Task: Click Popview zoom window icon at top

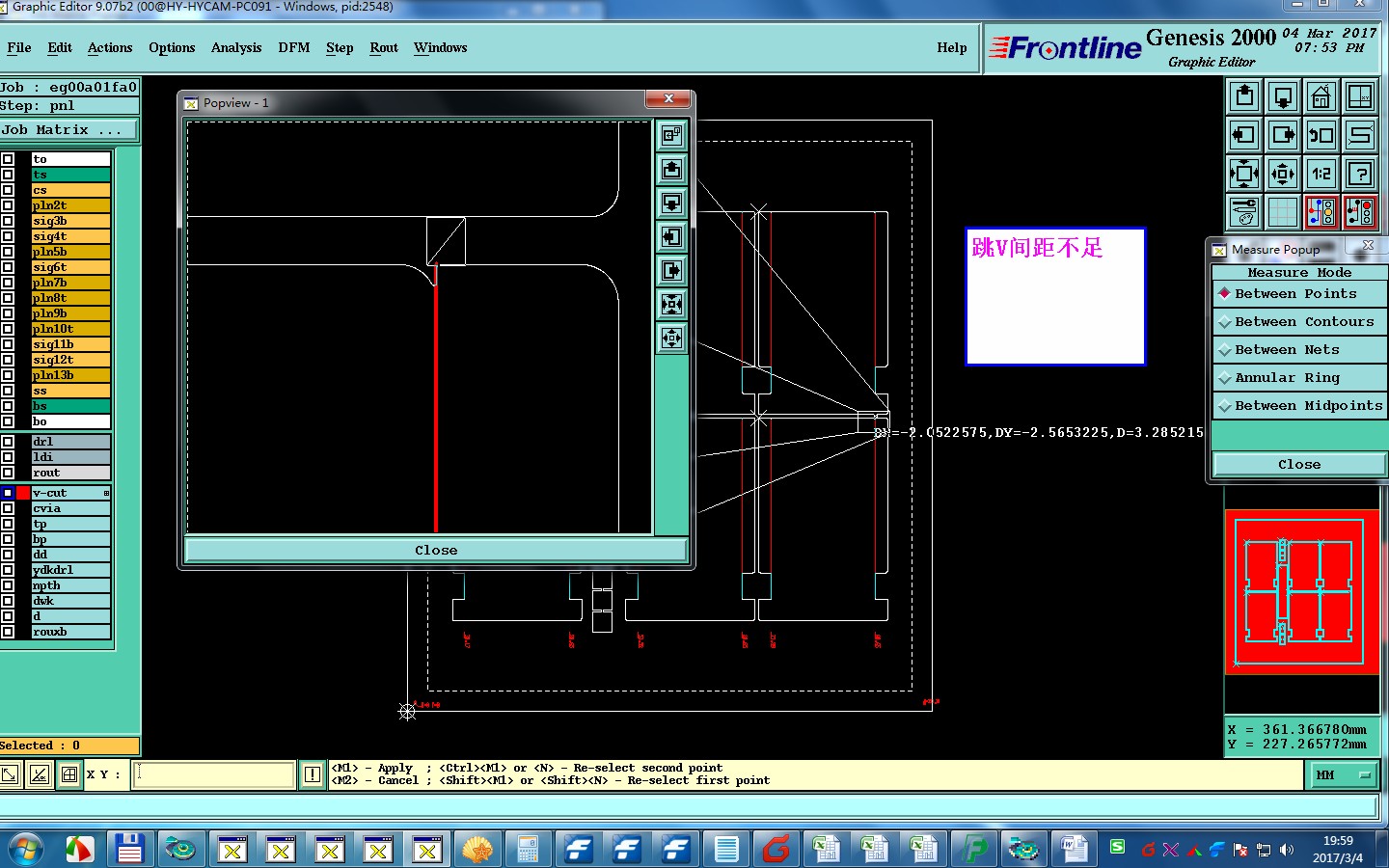Action: coord(672,135)
